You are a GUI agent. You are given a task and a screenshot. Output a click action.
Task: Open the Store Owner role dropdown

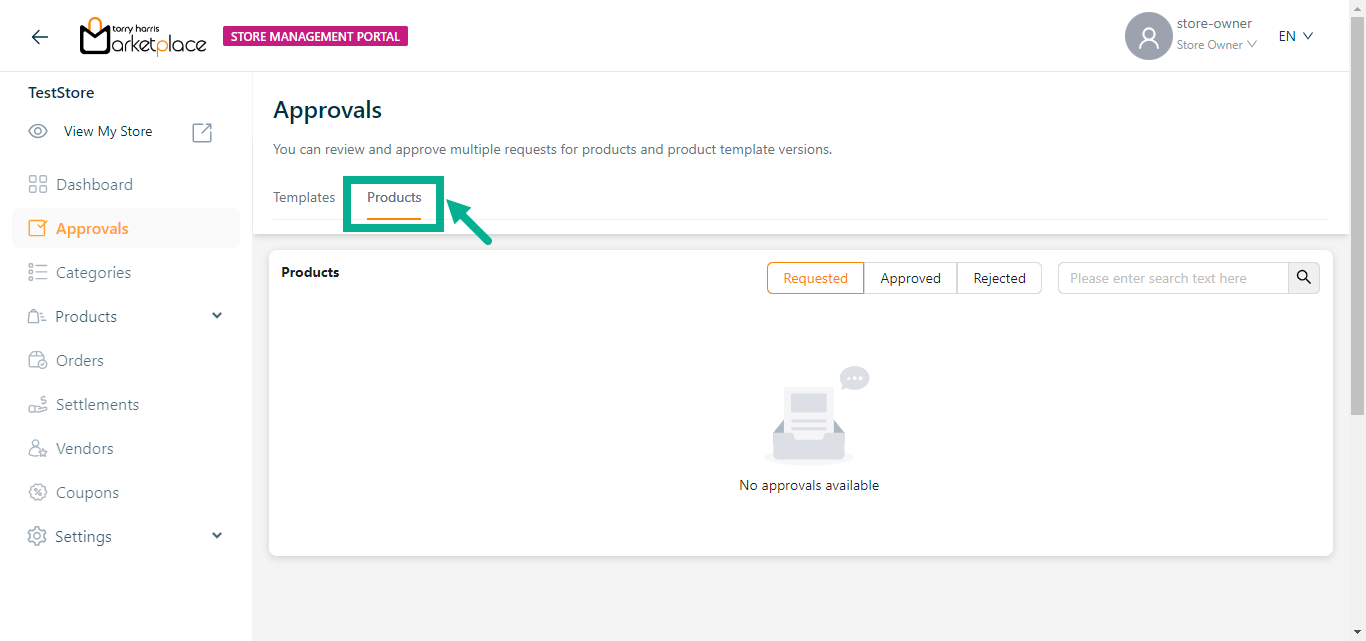(1216, 45)
